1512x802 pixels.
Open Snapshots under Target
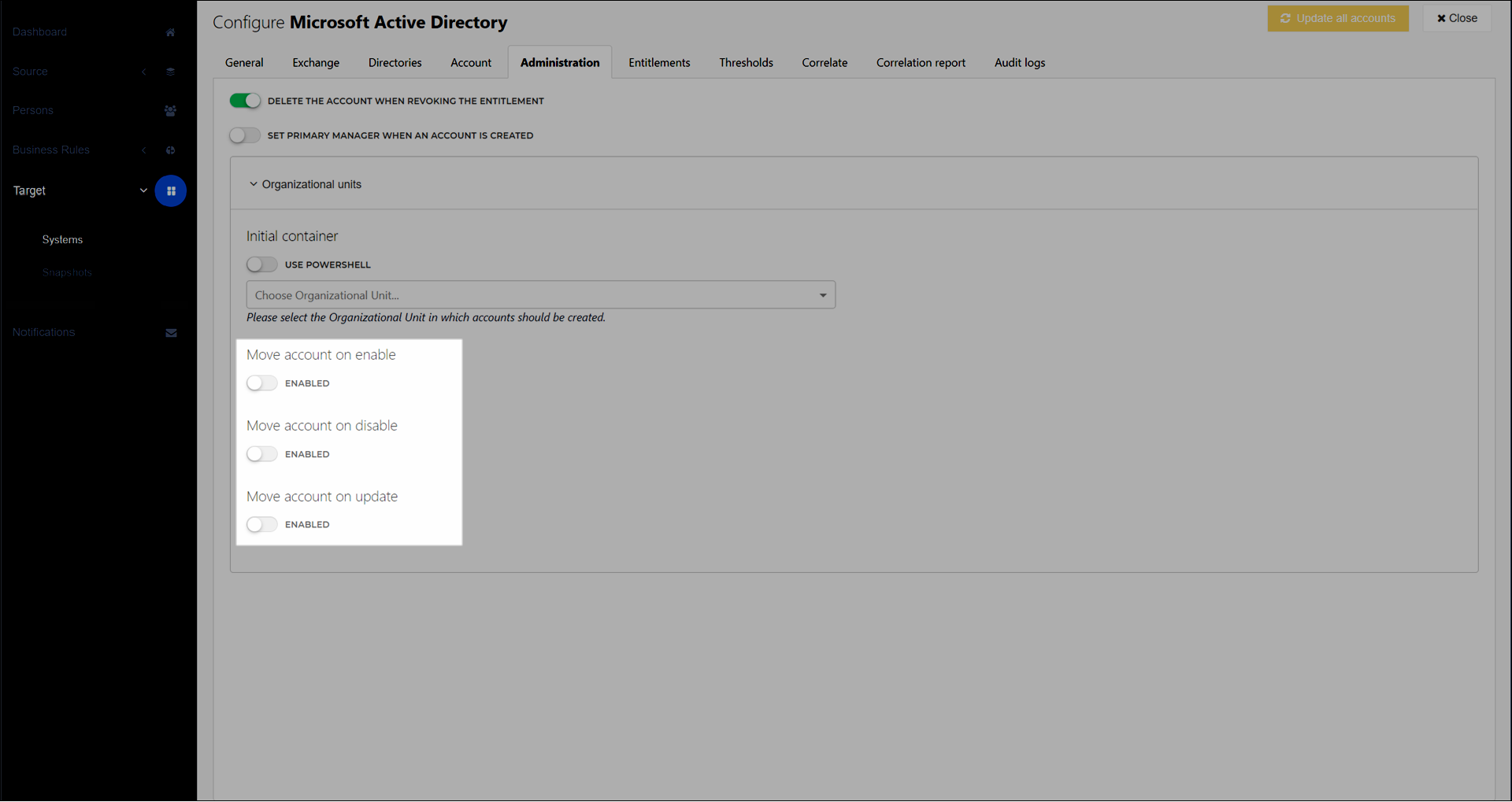(x=67, y=273)
